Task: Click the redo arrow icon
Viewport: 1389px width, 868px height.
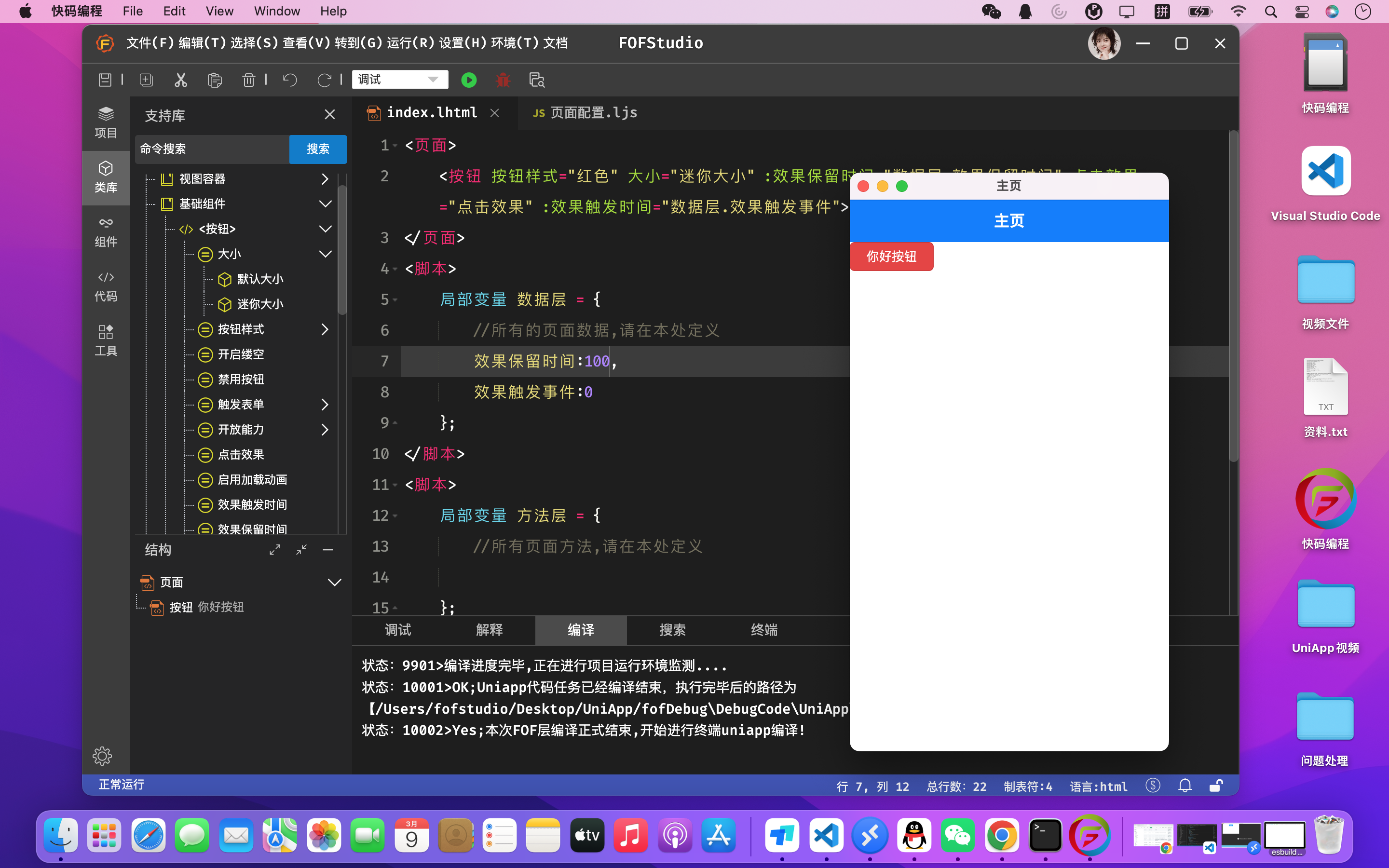Action: [x=324, y=80]
